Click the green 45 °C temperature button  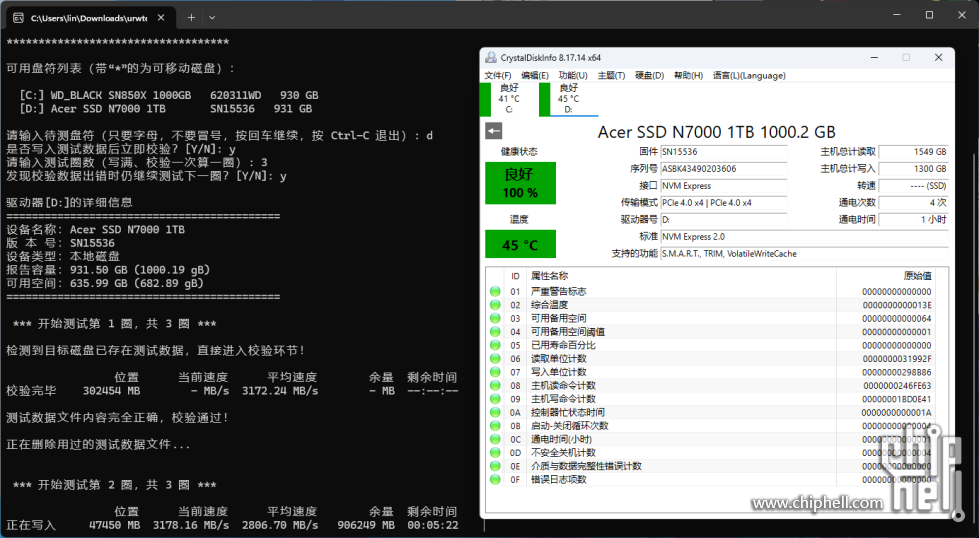click(520, 244)
